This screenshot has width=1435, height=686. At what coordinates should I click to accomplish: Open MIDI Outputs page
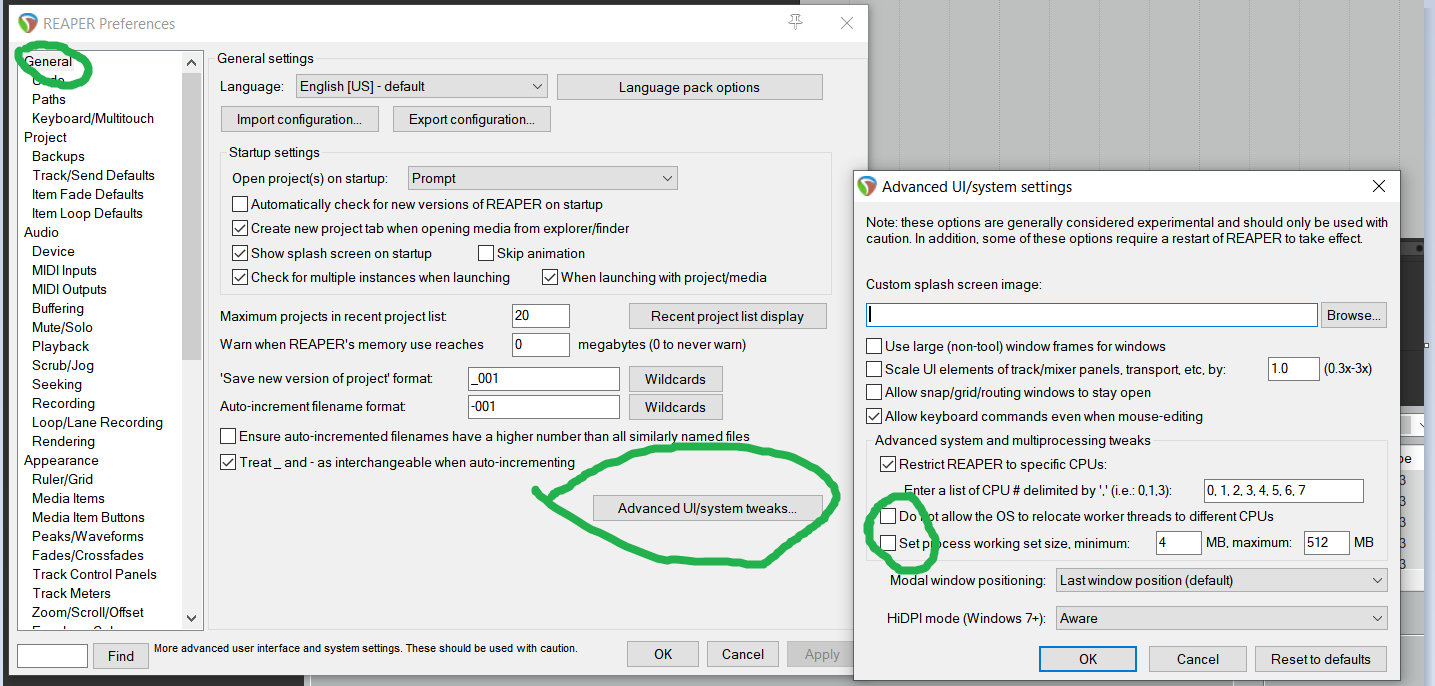[69, 289]
